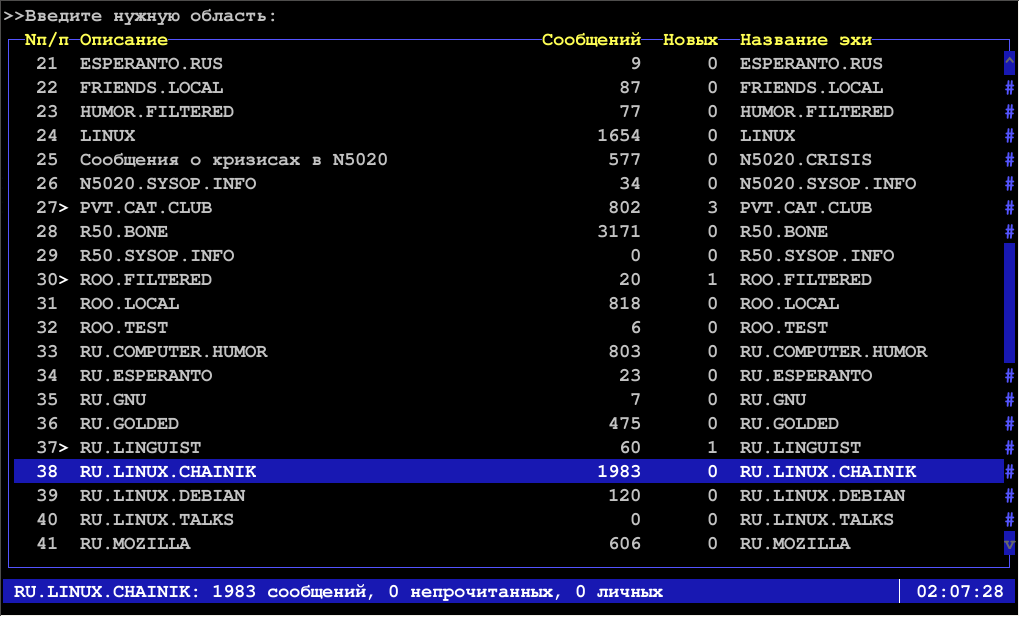
Task: Click the 'Название эхи' column header
Action: click(806, 40)
